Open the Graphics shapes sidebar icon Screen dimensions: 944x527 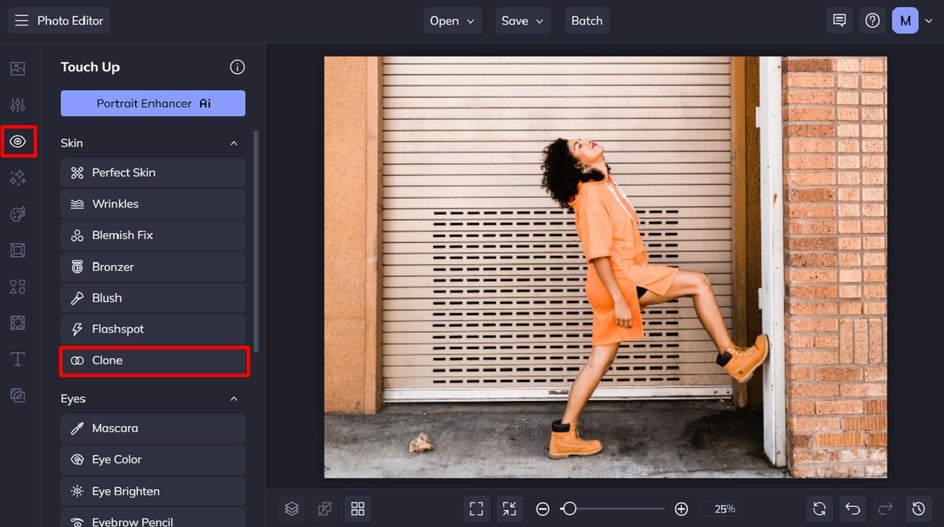pyautogui.click(x=17, y=287)
